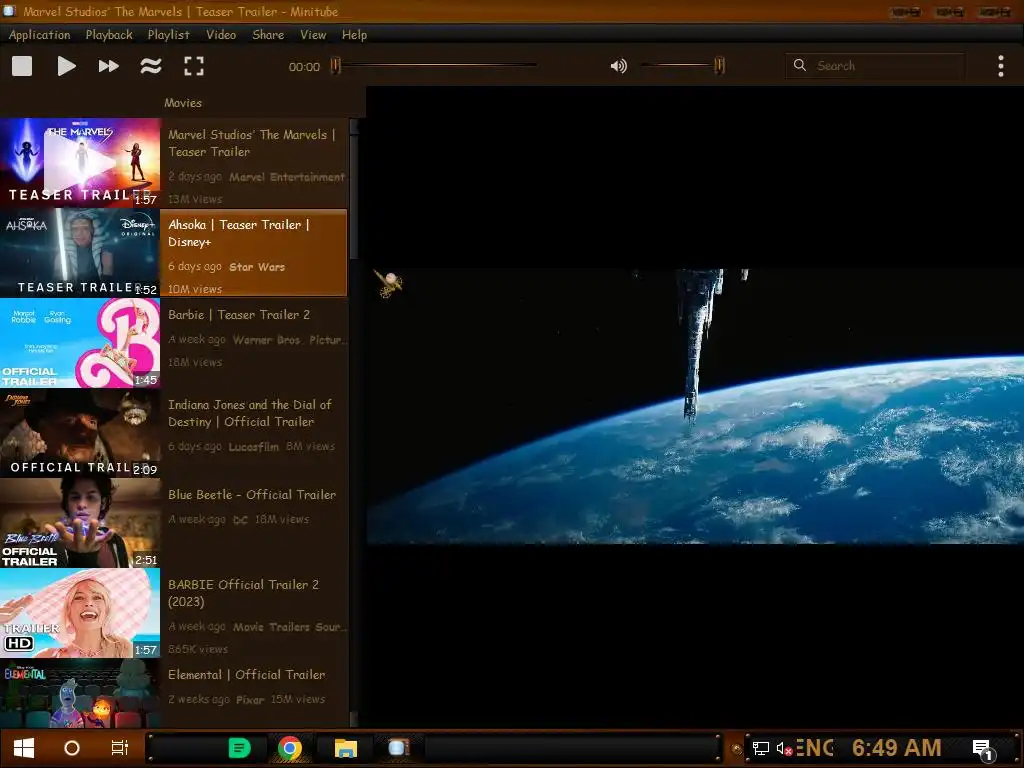Click the ENG language indicator
The image size is (1024, 768).
[x=815, y=748]
